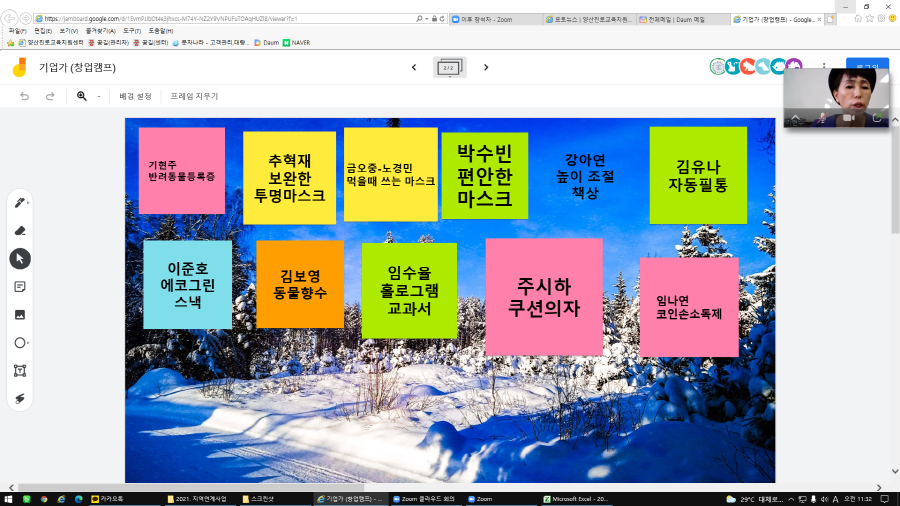This screenshot has height=506, width=900.
Task: Open Jamboard home logo
Action: pyautogui.click(x=19, y=68)
